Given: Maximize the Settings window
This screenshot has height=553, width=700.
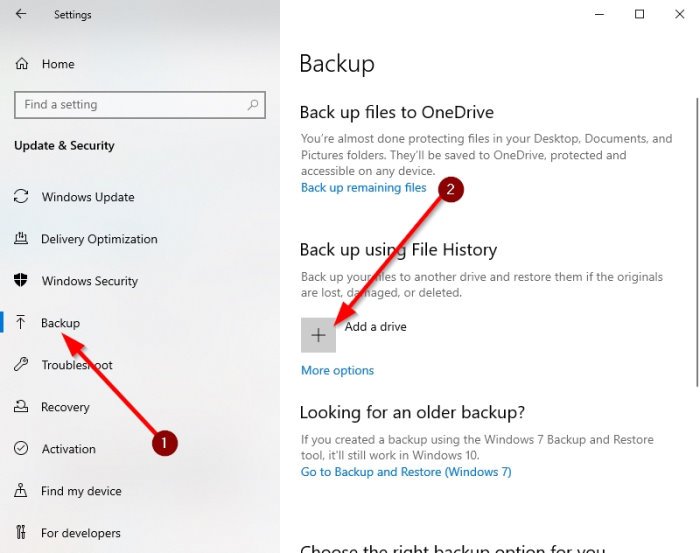Looking at the screenshot, I should point(639,14).
